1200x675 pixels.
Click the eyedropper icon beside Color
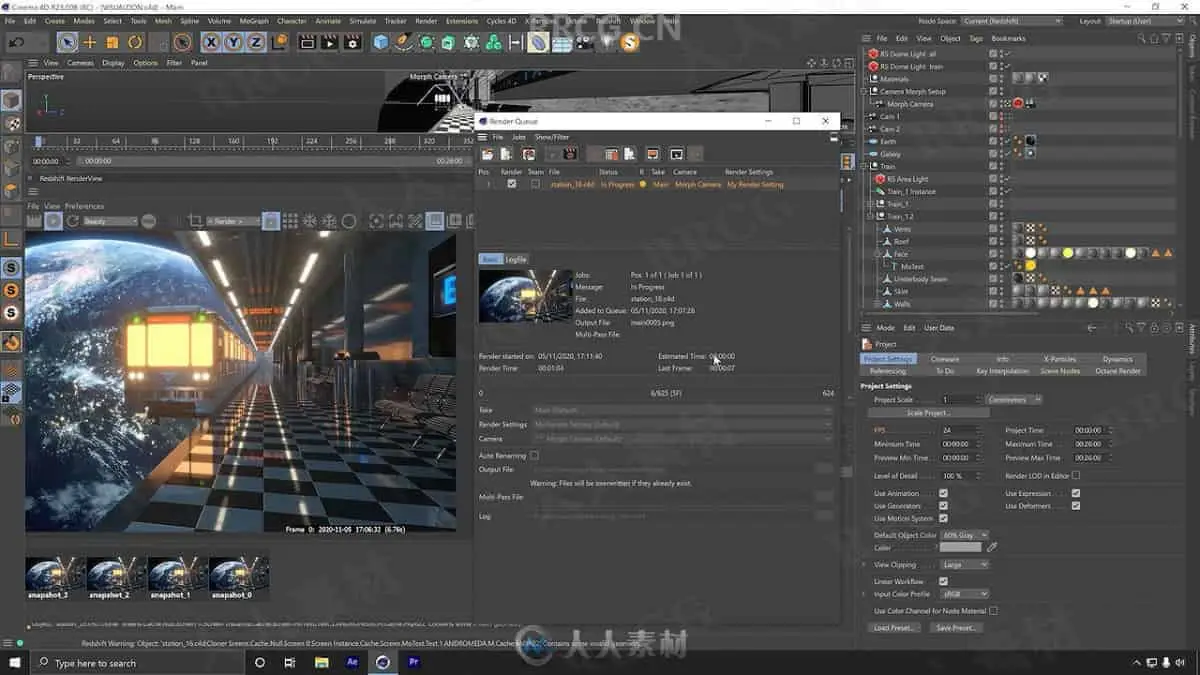pyautogui.click(x=992, y=547)
